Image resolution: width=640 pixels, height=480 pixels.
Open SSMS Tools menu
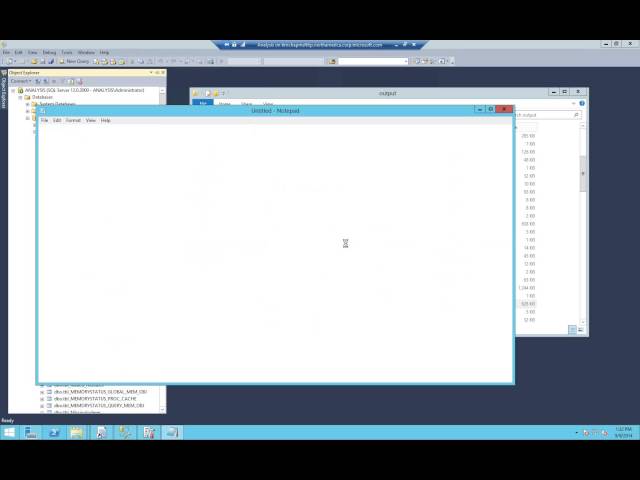[x=67, y=52]
